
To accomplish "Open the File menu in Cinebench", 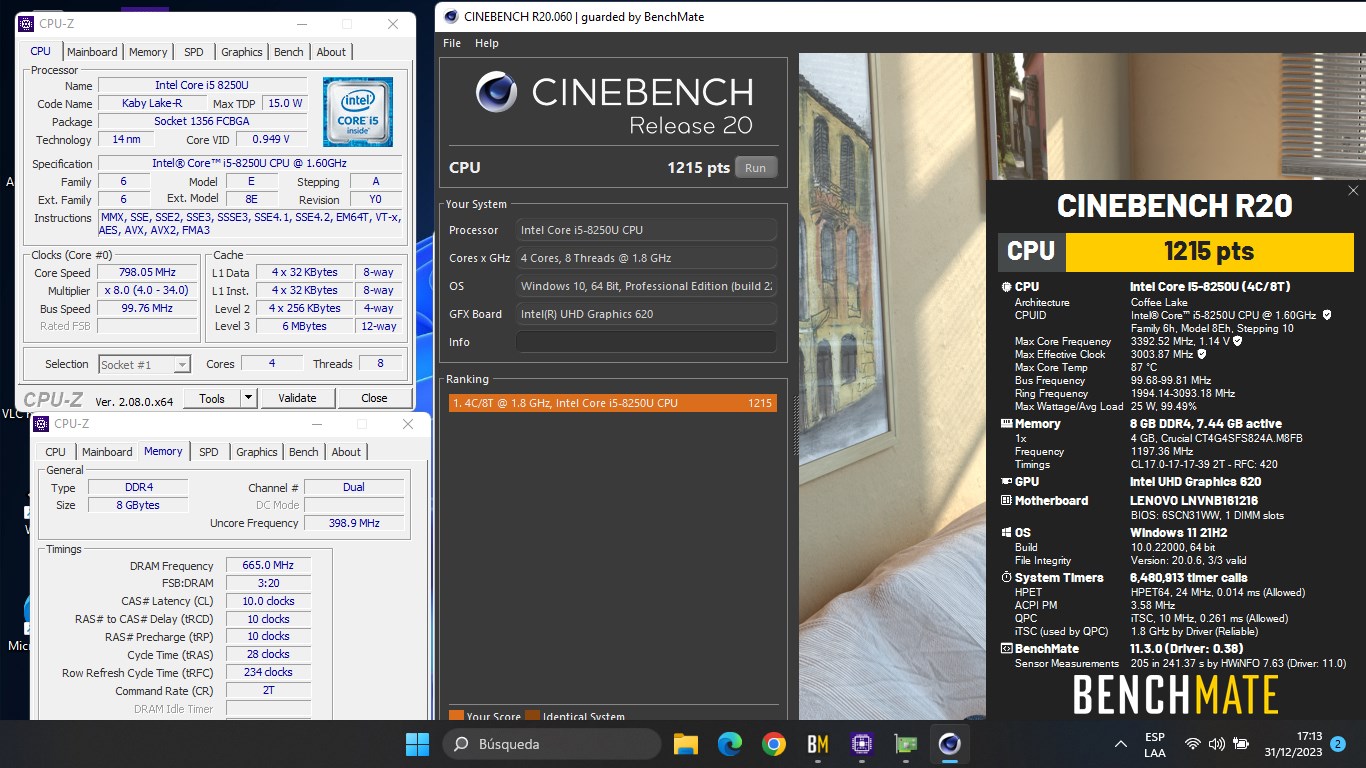I will pyautogui.click(x=452, y=43).
